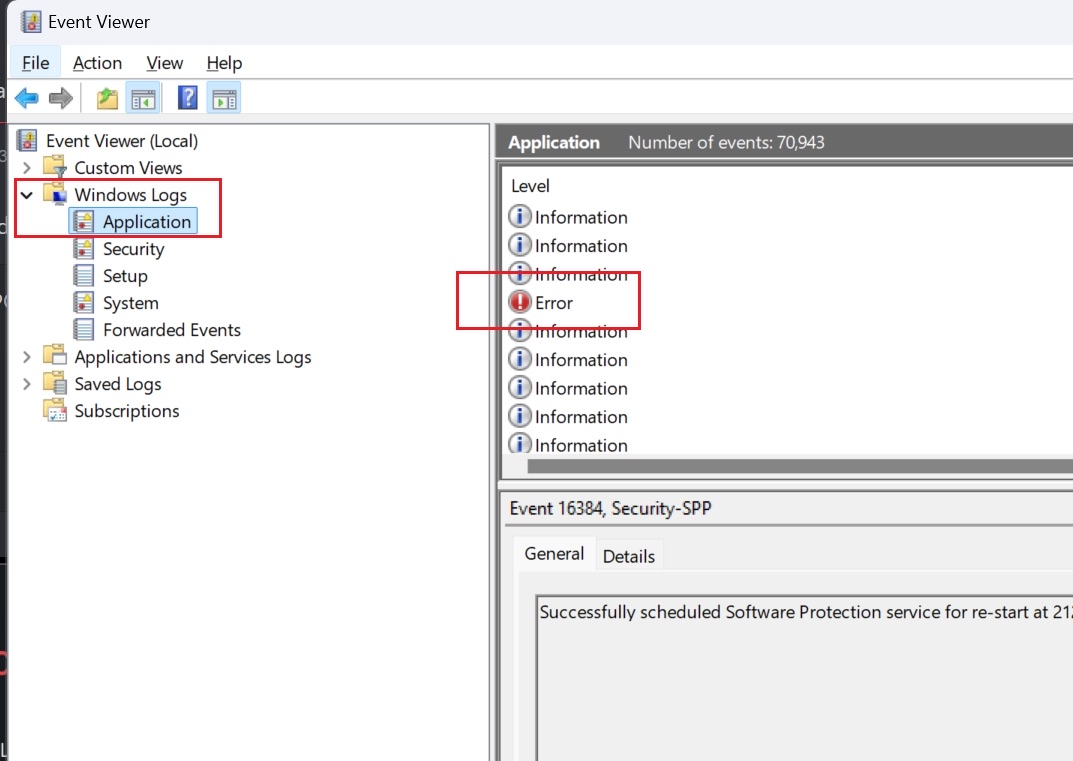Switch to the General tab
Image resolution: width=1073 pixels, height=761 pixels.
tap(554, 554)
